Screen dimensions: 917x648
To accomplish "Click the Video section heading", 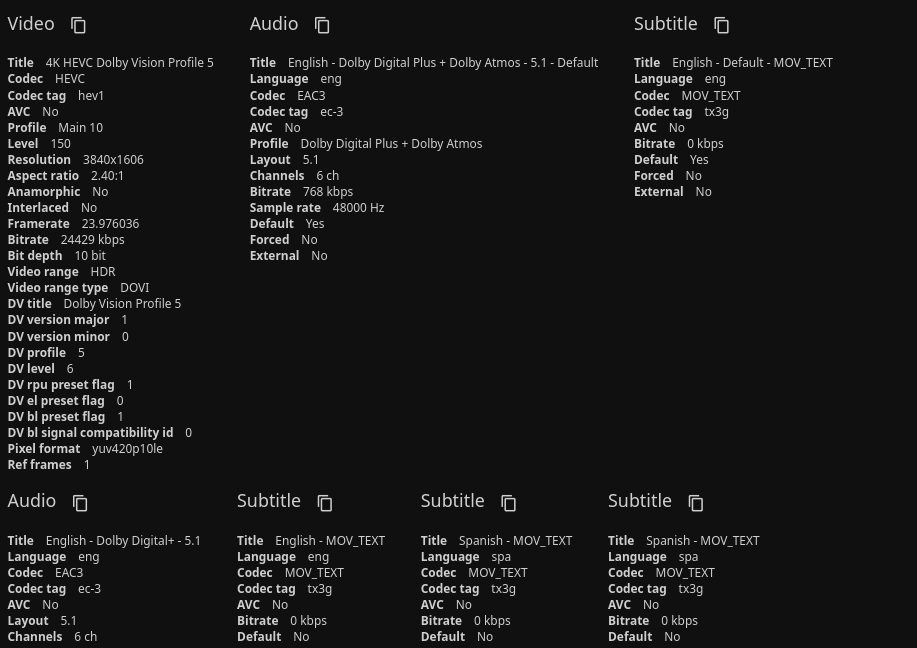I will point(31,24).
